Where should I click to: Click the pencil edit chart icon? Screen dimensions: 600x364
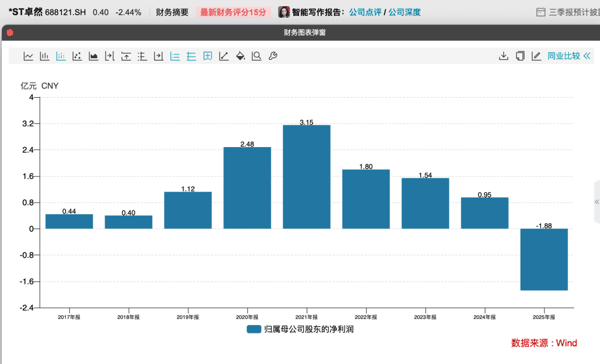[536, 56]
